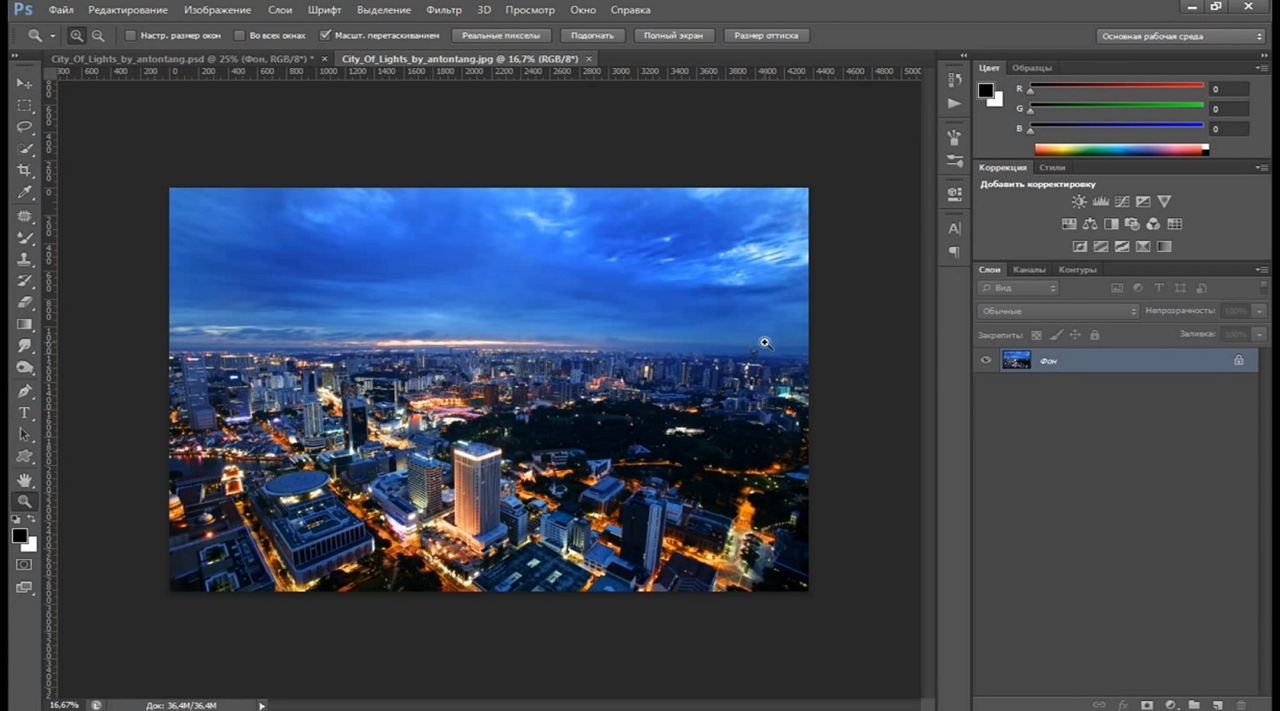Viewport: 1280px width, 711px height.
Task: Select the Smudge/Blur tool
Action: click(25, 346)
